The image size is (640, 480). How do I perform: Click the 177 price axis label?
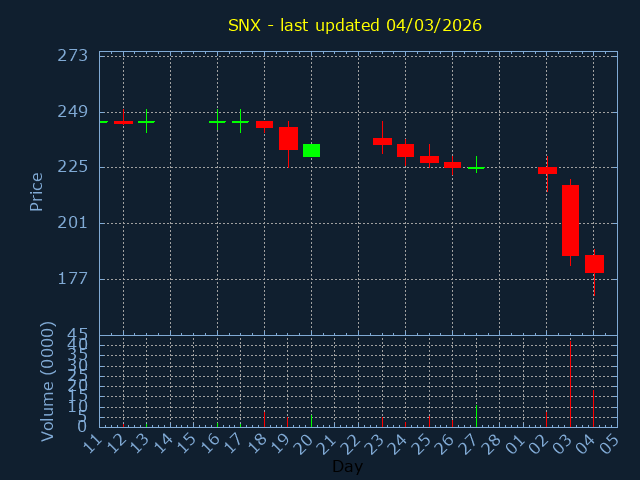pos(71,278)
